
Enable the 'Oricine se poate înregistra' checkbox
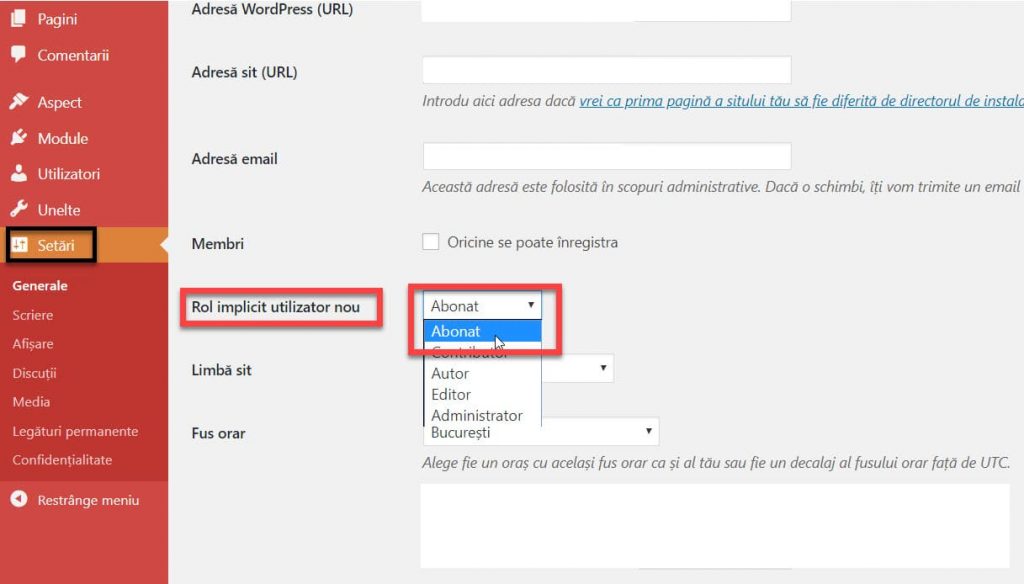pyautogui.click(x=431, y=242)
